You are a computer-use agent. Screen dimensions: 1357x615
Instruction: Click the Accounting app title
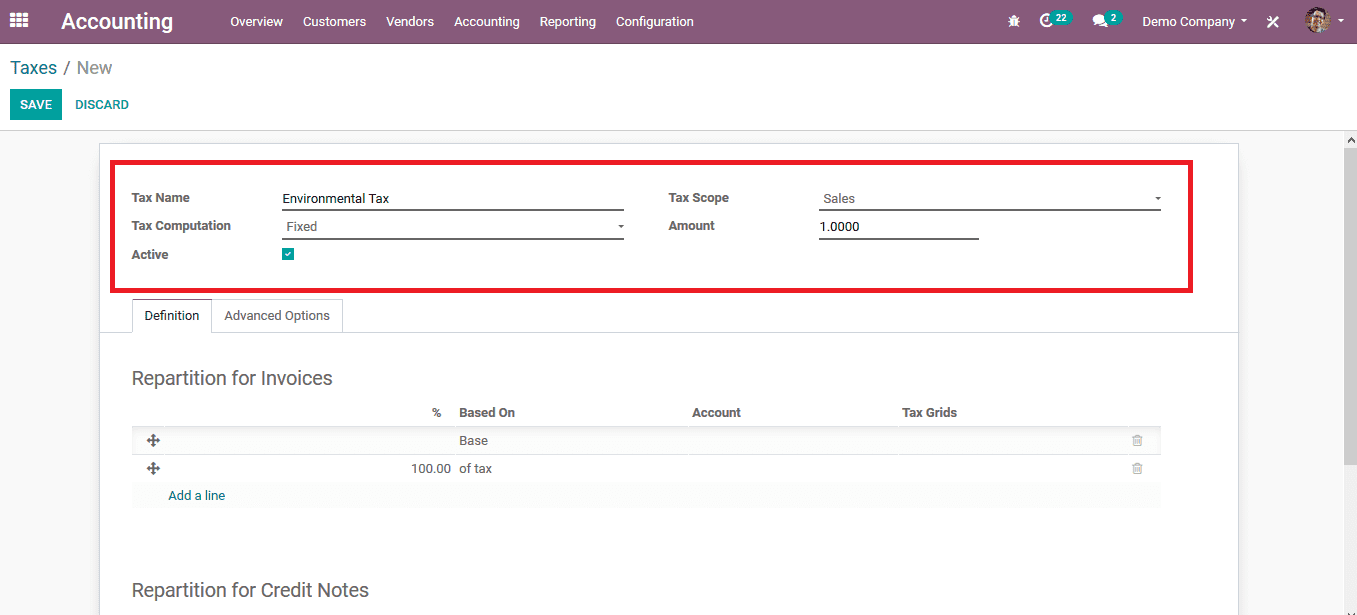(x=117, y=21)
